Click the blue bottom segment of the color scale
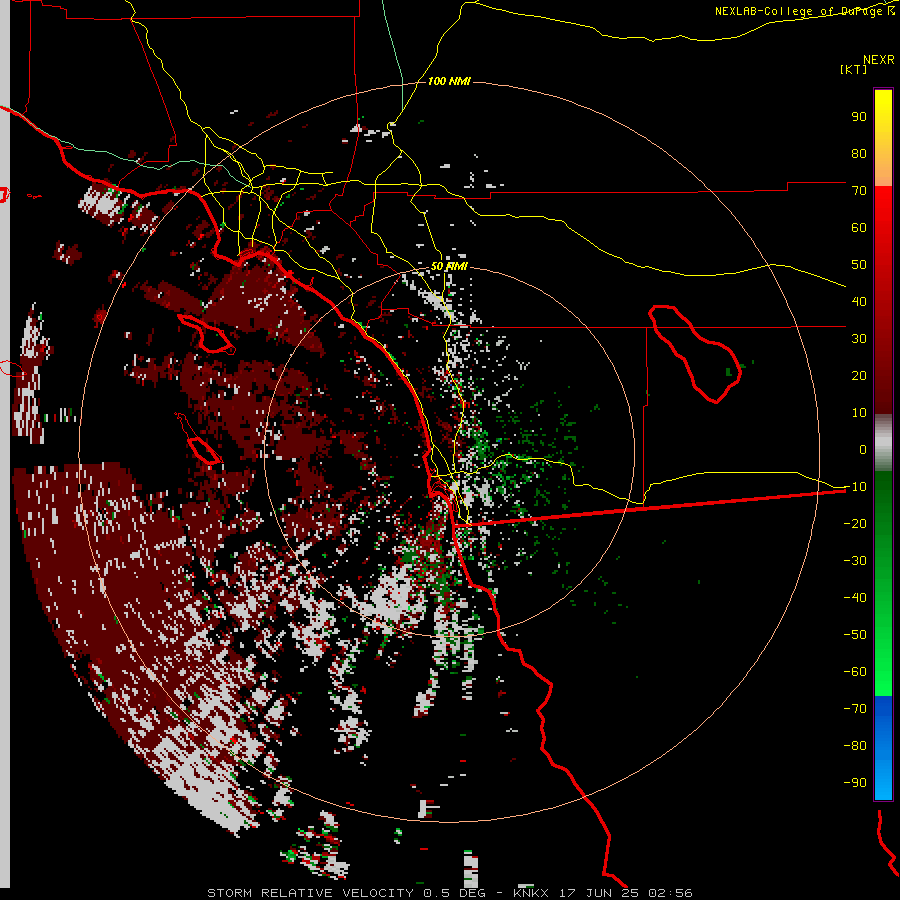Screen dimensions: 900x900 tap(883, 748)
